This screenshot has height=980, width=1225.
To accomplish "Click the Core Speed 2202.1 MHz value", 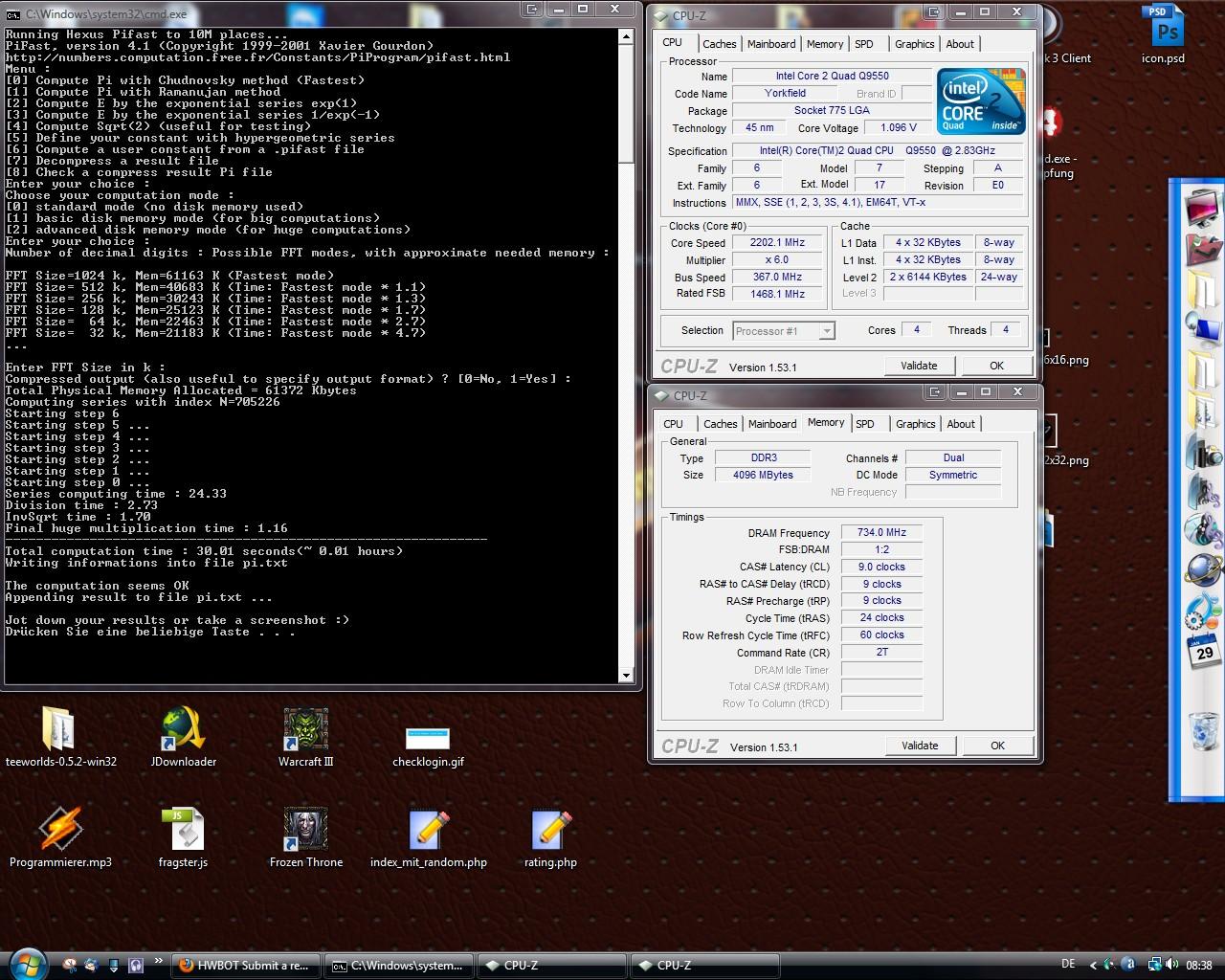I will coord(777,243).
